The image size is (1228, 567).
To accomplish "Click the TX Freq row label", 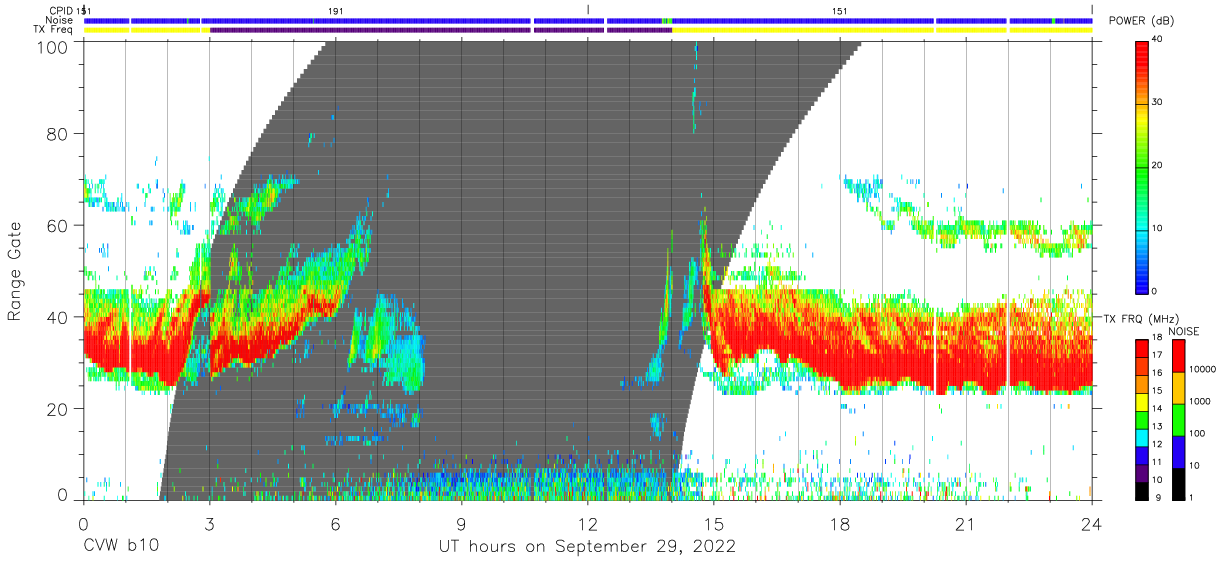I will (55, 30).
